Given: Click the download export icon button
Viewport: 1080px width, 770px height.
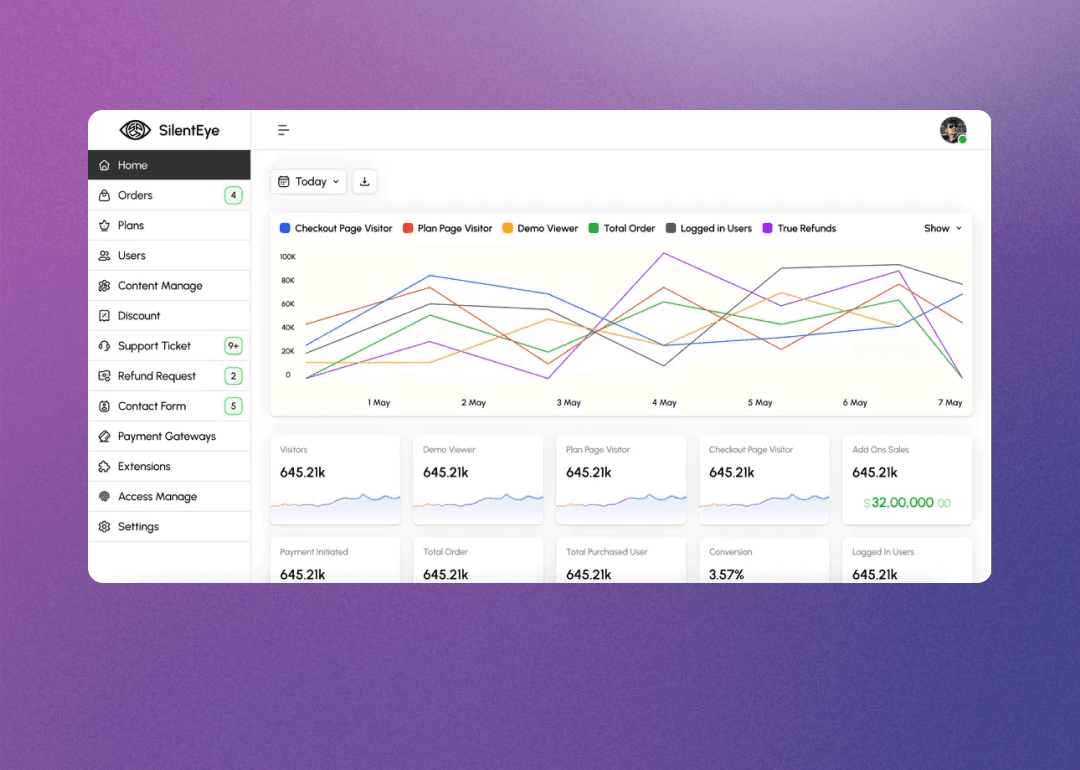Looking at the screenshot, I should pos(364,182).
